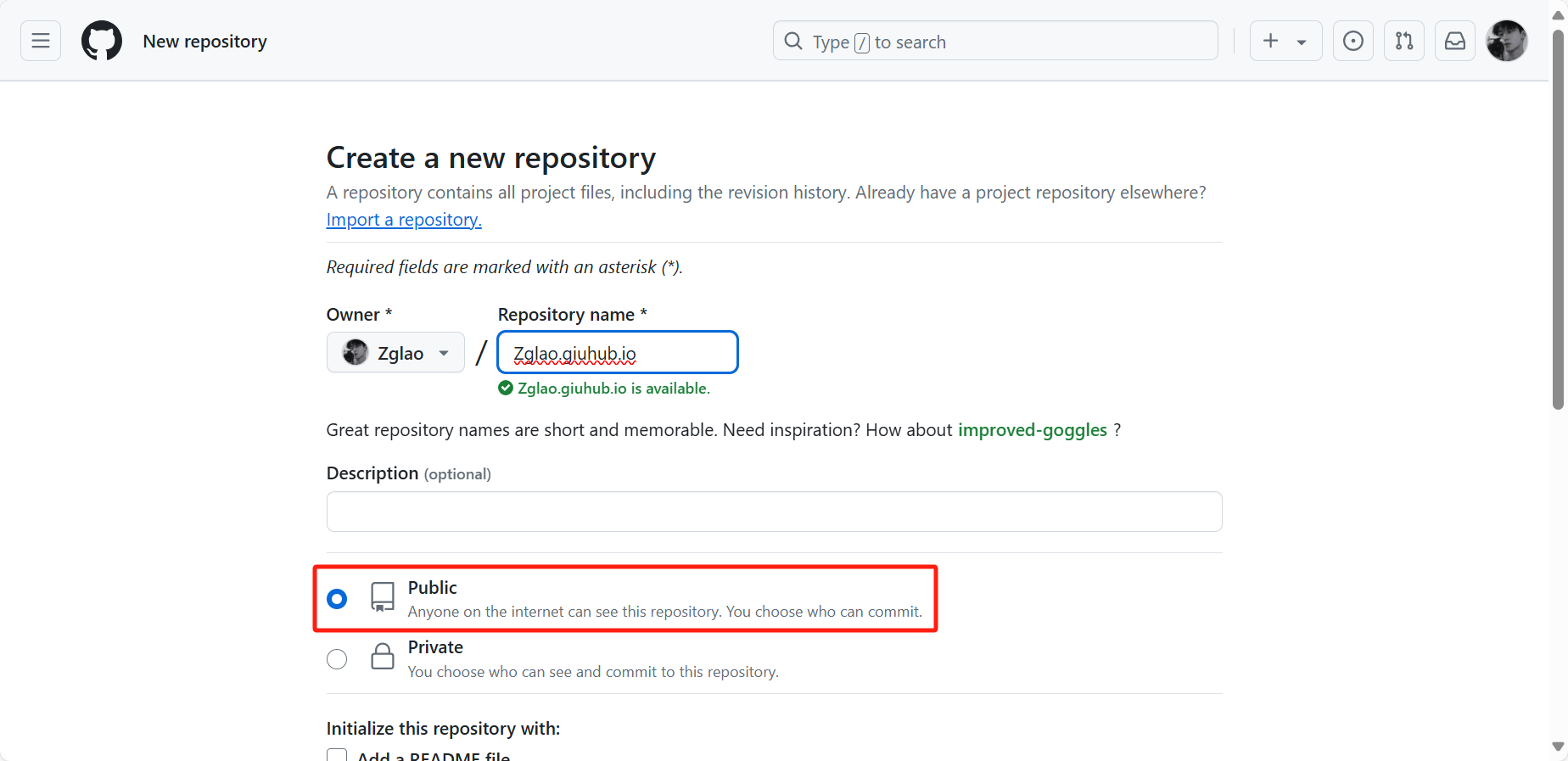Click the 'Zglao.giuhub.io is available.' message

click(614, 389)
